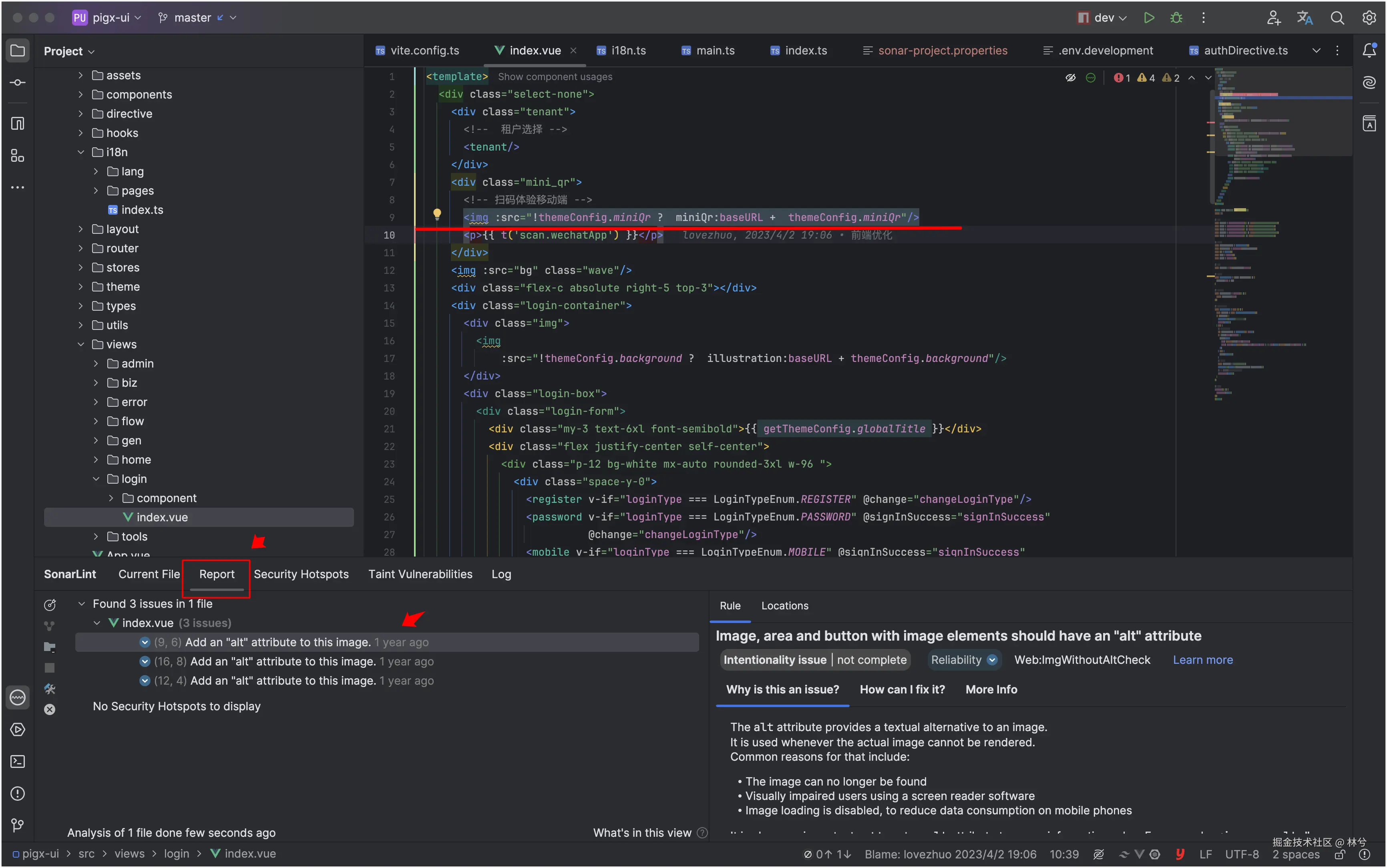This screenshot has width=1387, height=868.
Task: Click the Debug bug icon
Action: click(x=1176, y=18)
